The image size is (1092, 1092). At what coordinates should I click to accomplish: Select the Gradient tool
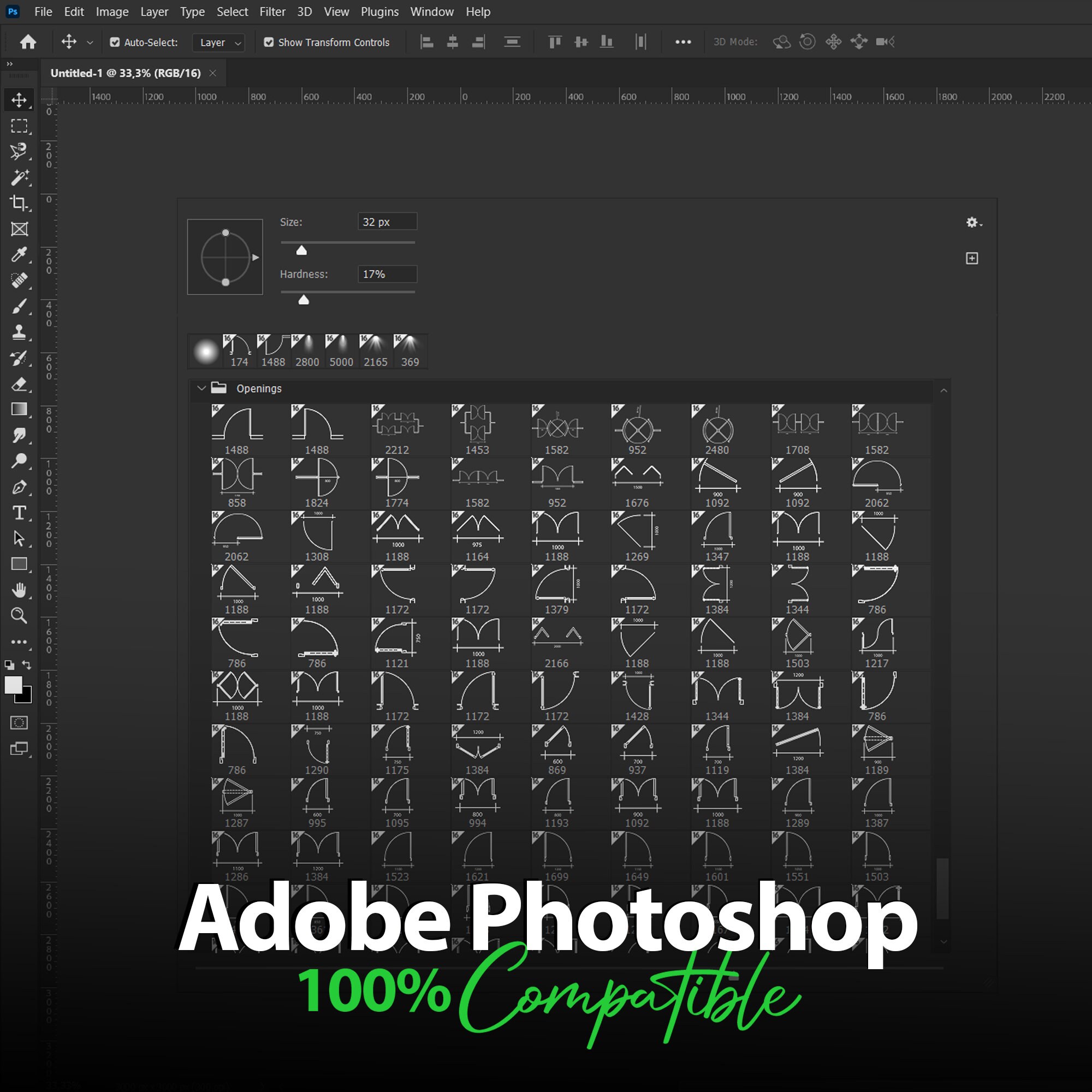19,409
